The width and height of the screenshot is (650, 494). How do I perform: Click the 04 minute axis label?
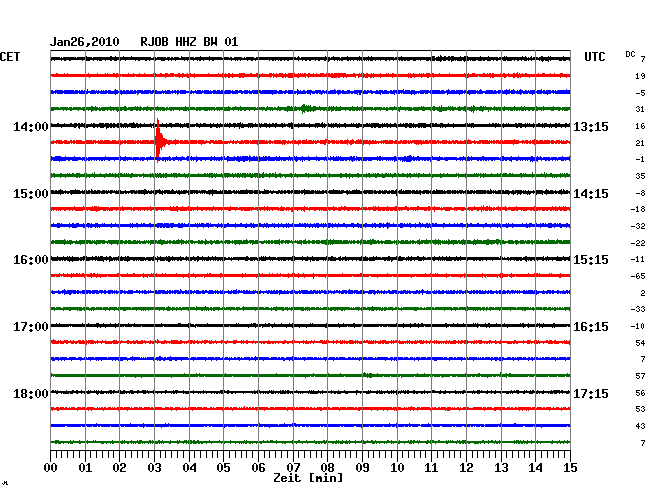189,467
